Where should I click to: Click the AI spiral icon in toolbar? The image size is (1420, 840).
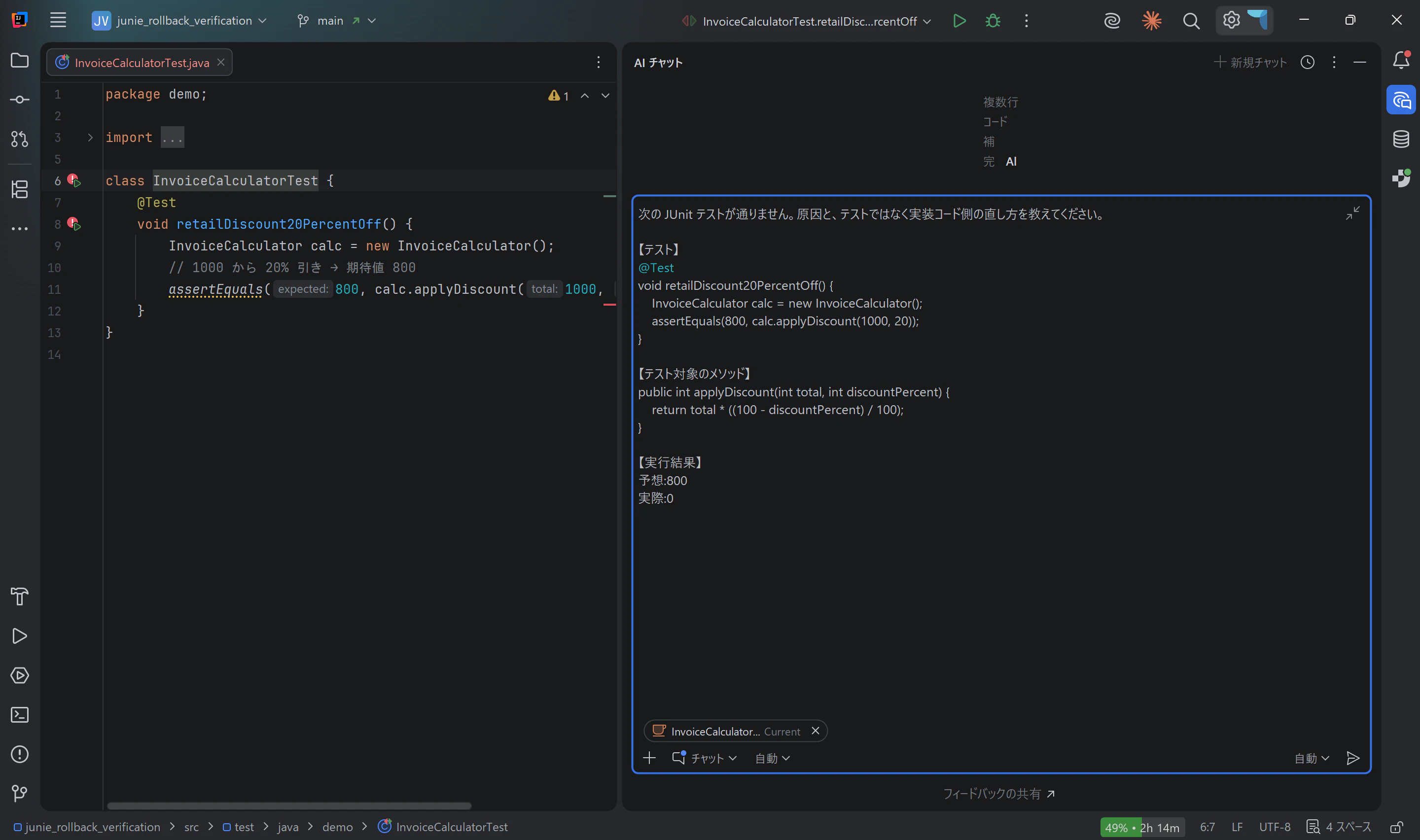(x=1112, y=21)
